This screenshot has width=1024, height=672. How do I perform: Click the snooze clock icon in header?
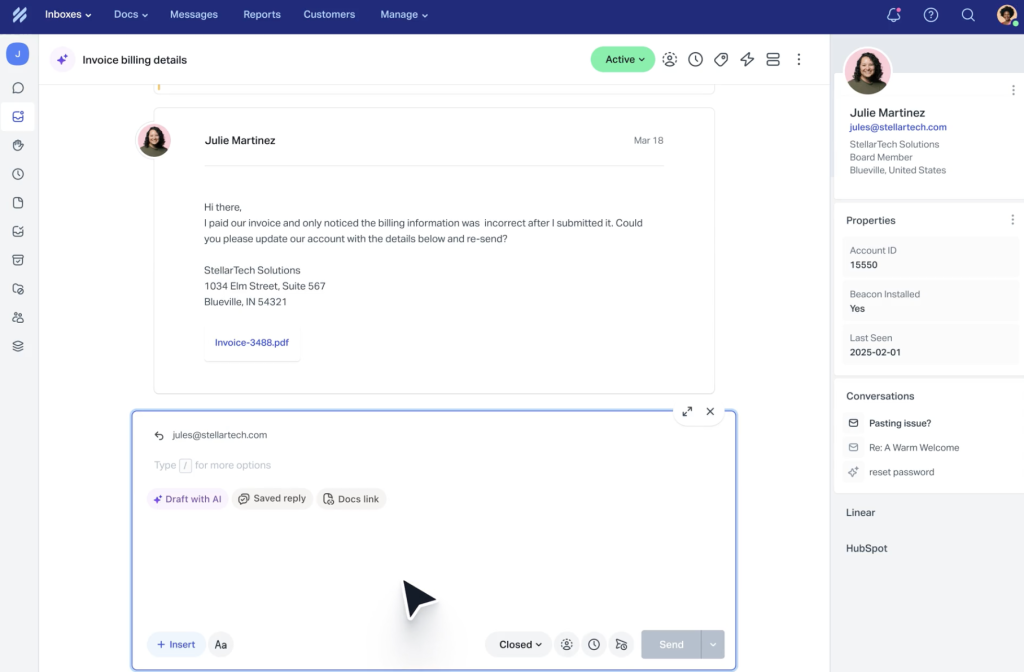point(695,60)
